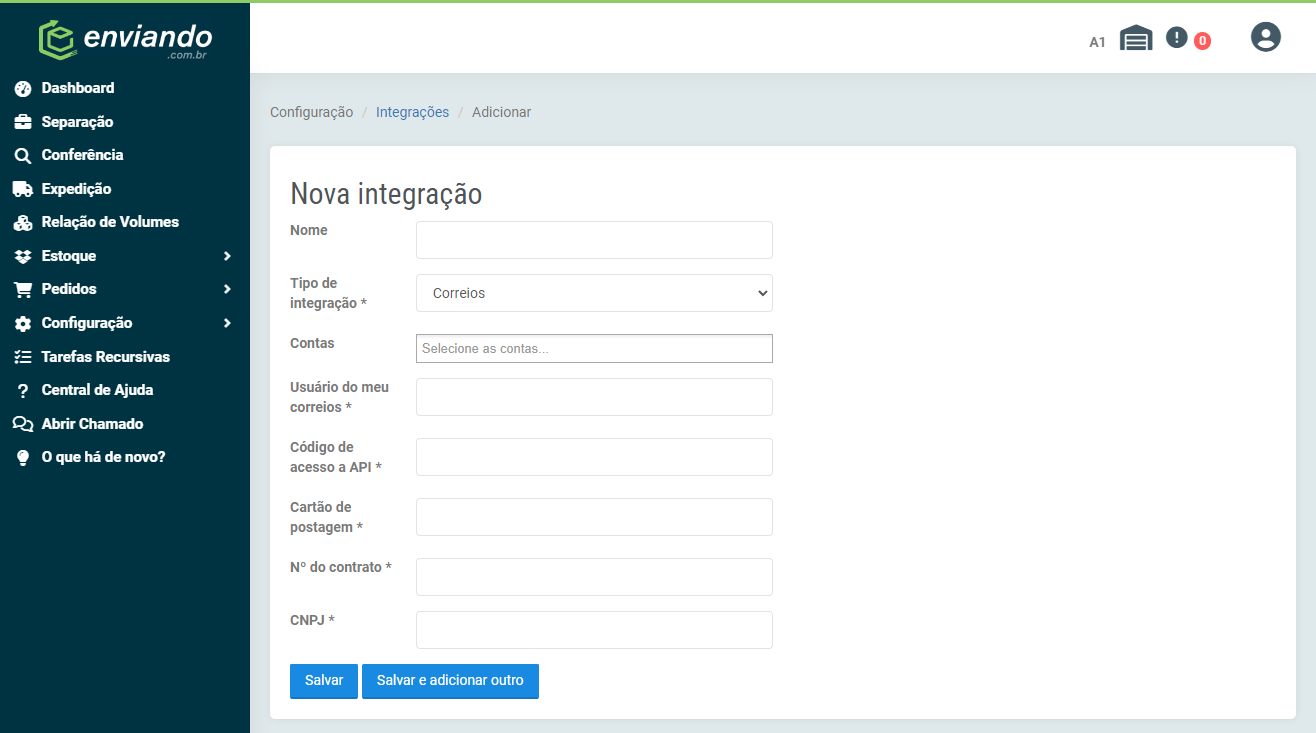Click the Tarefas Recursivas checklist icon
The width and height of the screenshot is (1316, 733).
[23, 357]
